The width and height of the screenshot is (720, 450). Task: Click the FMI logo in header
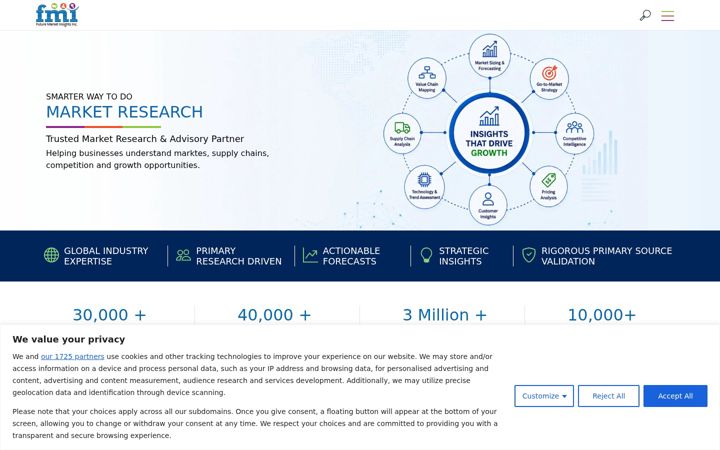coord(57,15)
